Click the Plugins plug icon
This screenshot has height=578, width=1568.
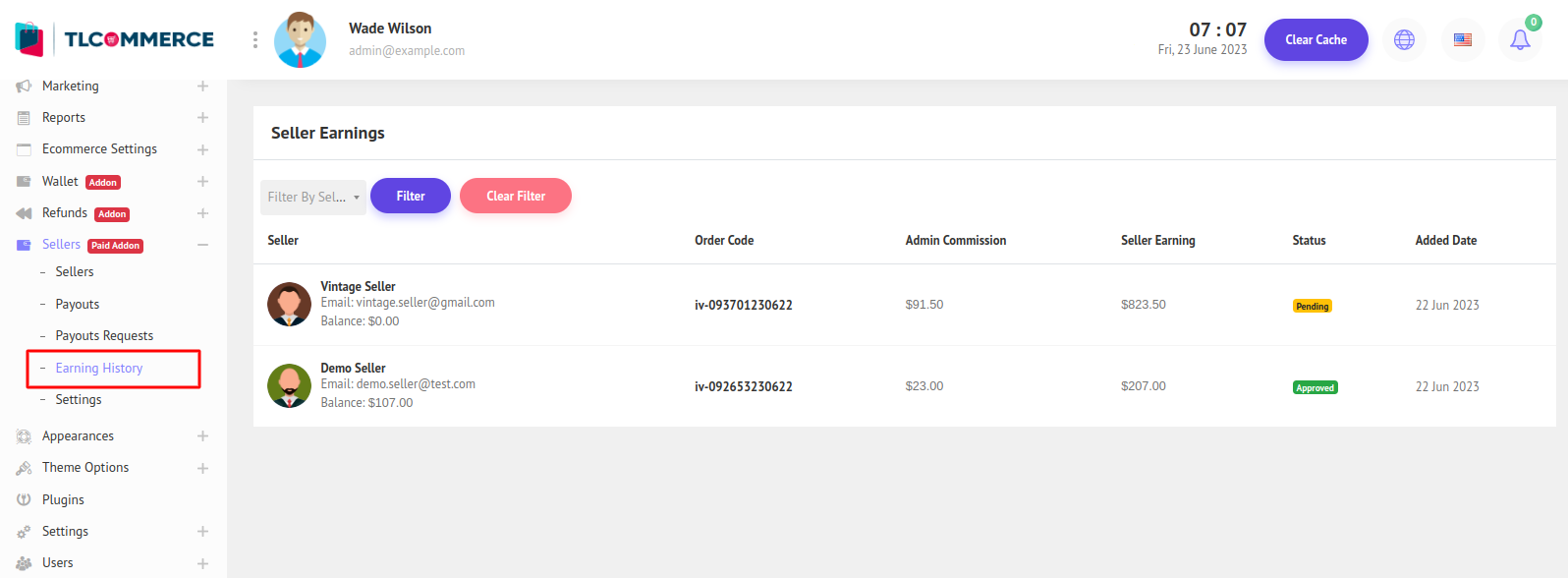coord(24,499)
